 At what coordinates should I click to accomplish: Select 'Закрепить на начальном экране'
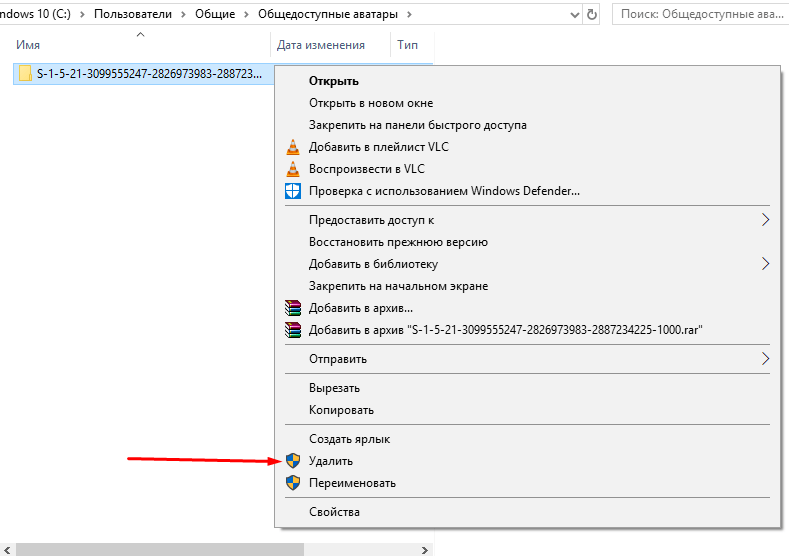[398, 286]
